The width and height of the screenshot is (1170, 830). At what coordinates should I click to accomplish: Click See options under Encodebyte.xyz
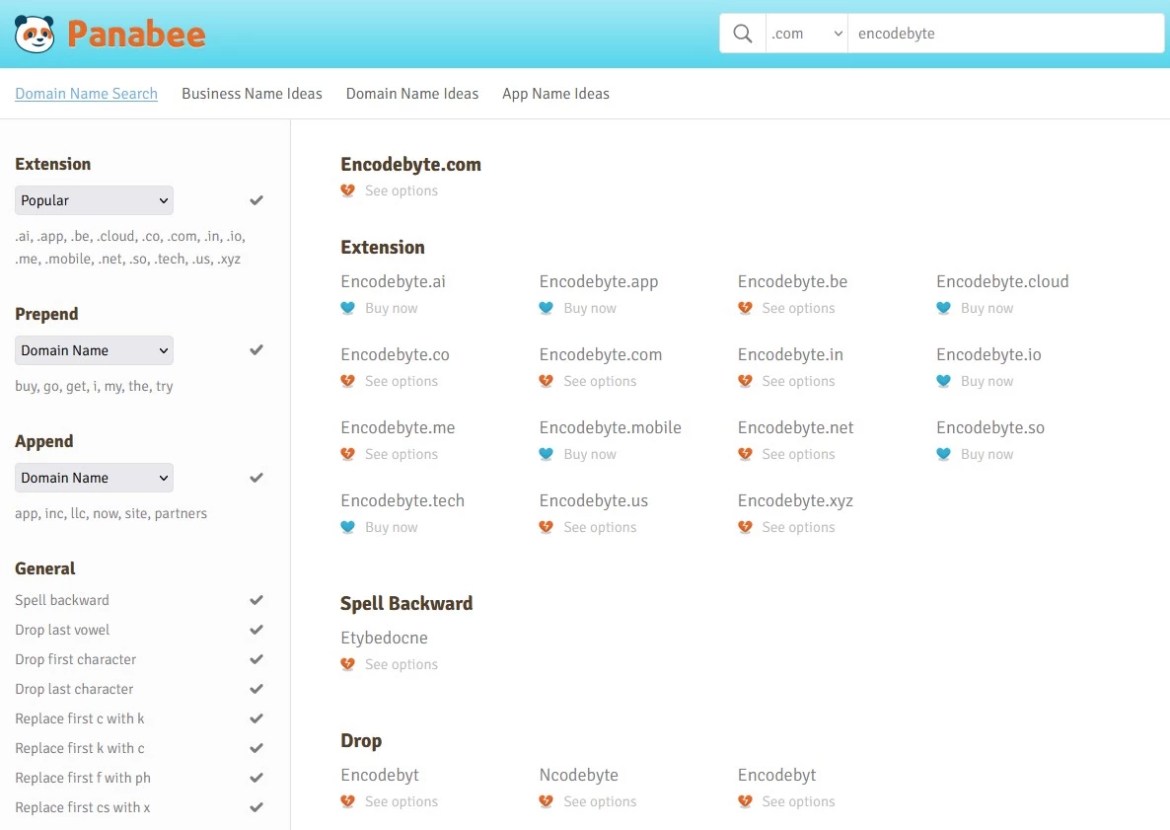tap(798, 528)
